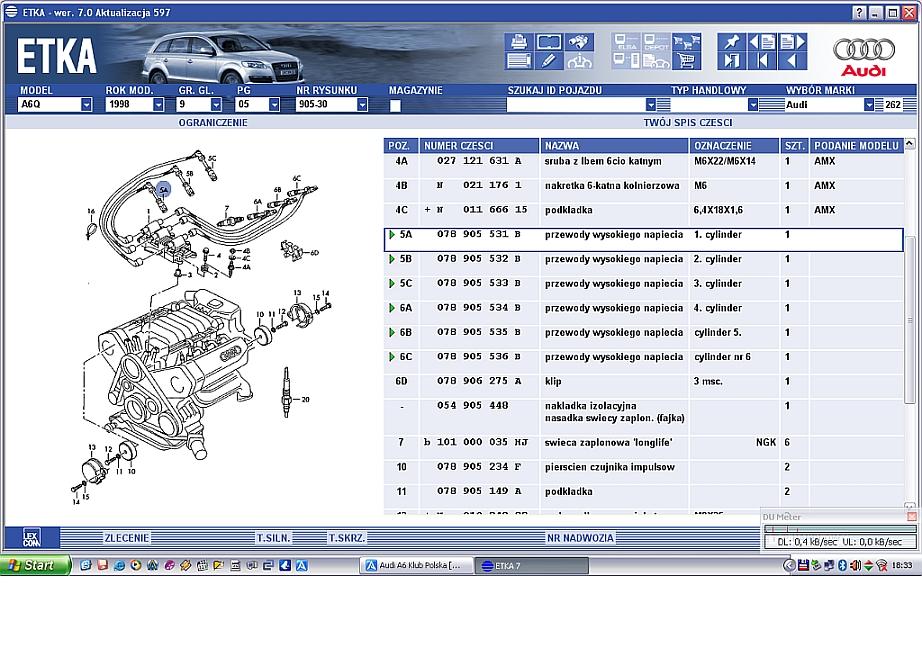Expand row 6C green arrow
Image resolution: width=922 pixels, height=648 pixels.
pos(392,357)
